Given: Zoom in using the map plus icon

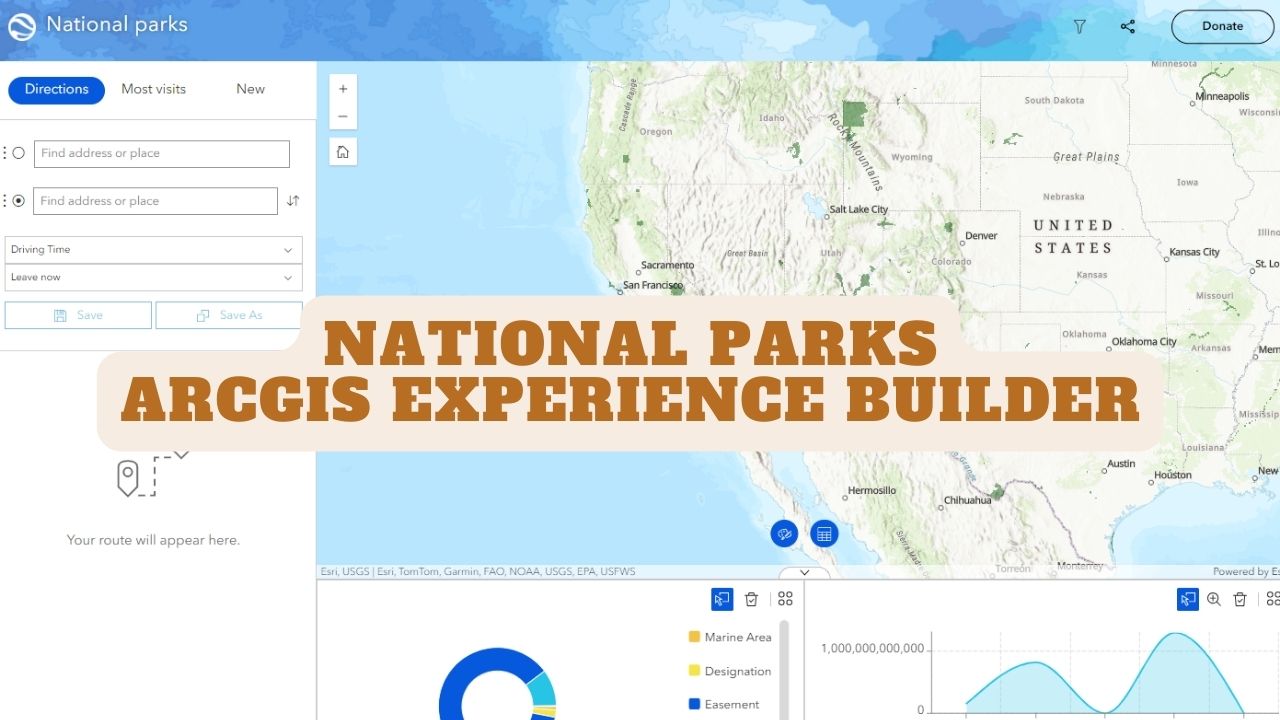Looking at the screenshot, I should [x=343, y=89].
